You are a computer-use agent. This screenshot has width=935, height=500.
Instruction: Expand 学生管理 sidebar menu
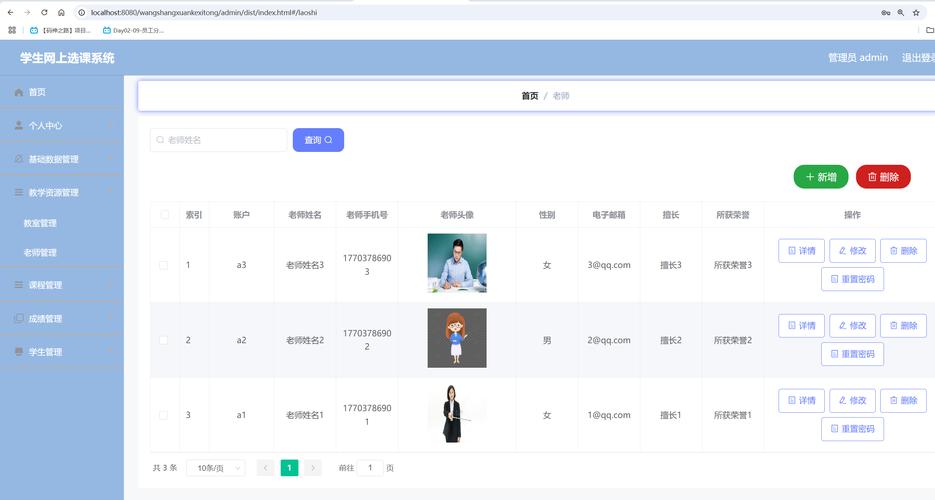pyautogui.click(x=62, y=352)
